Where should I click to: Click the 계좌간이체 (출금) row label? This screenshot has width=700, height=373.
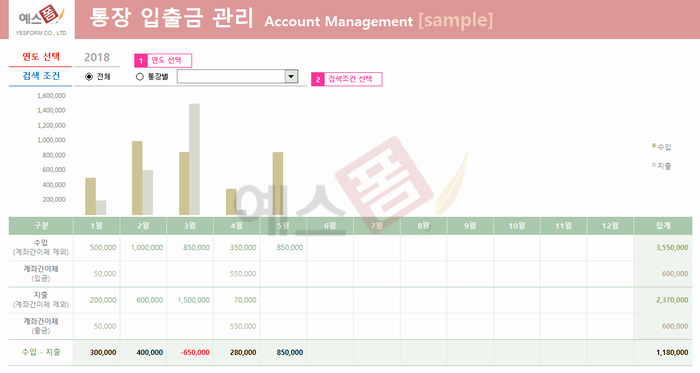[41, 326]
